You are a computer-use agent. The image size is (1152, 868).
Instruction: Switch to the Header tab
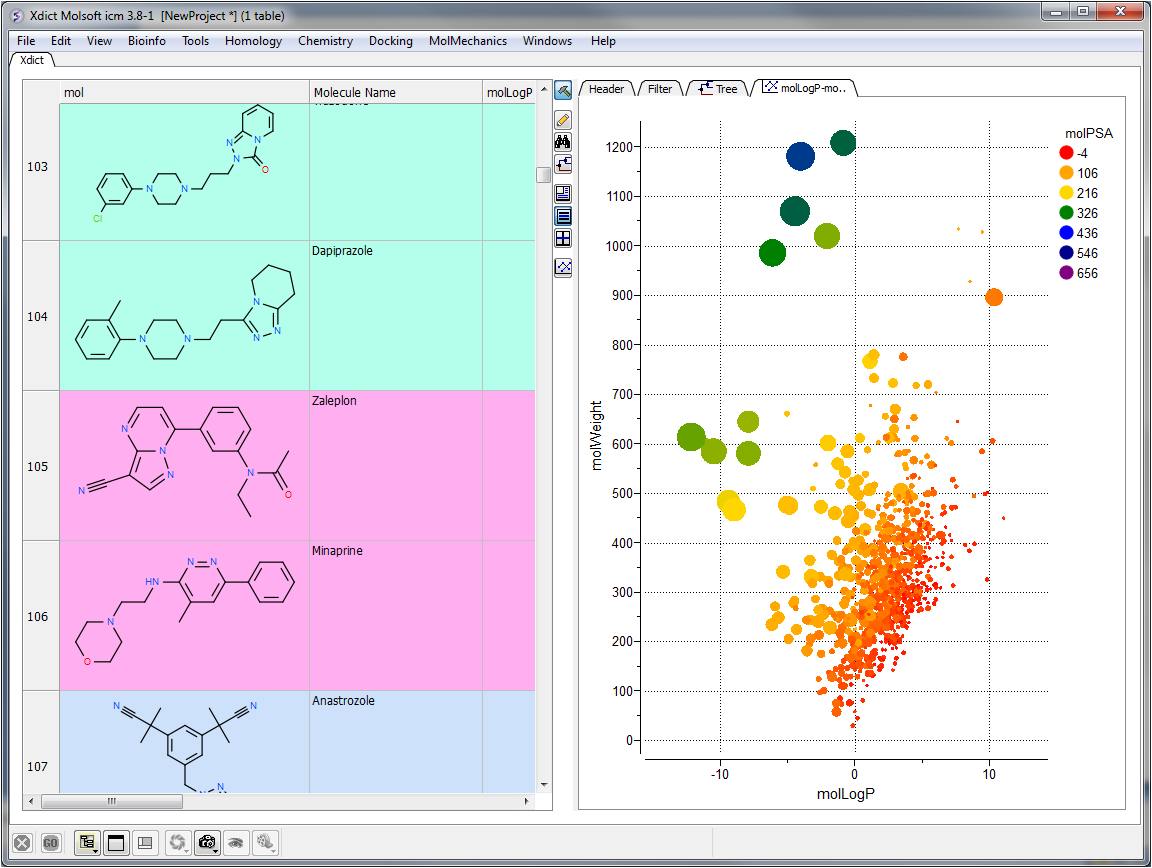606,89
